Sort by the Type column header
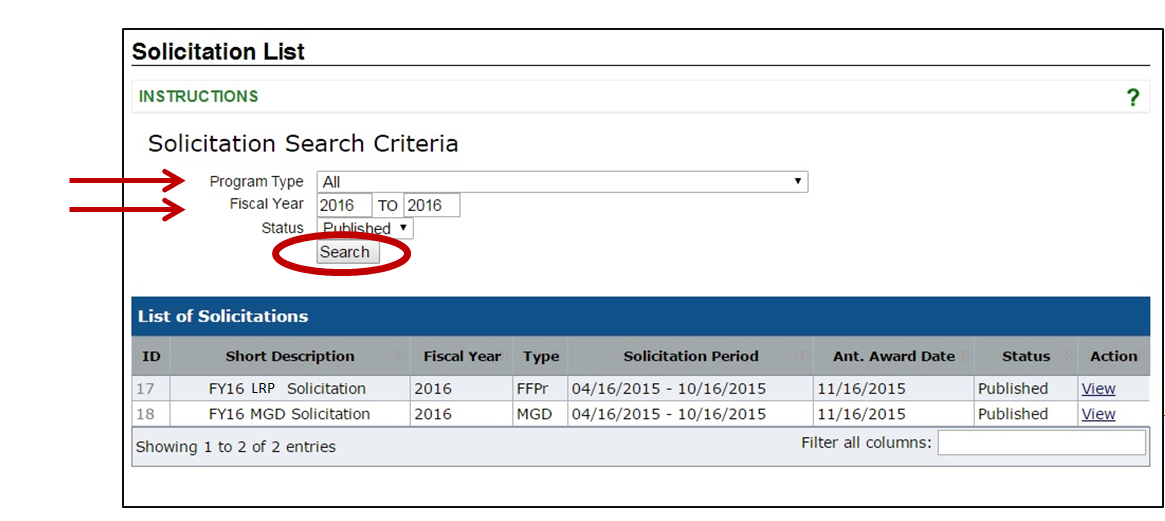 point(541,356)
